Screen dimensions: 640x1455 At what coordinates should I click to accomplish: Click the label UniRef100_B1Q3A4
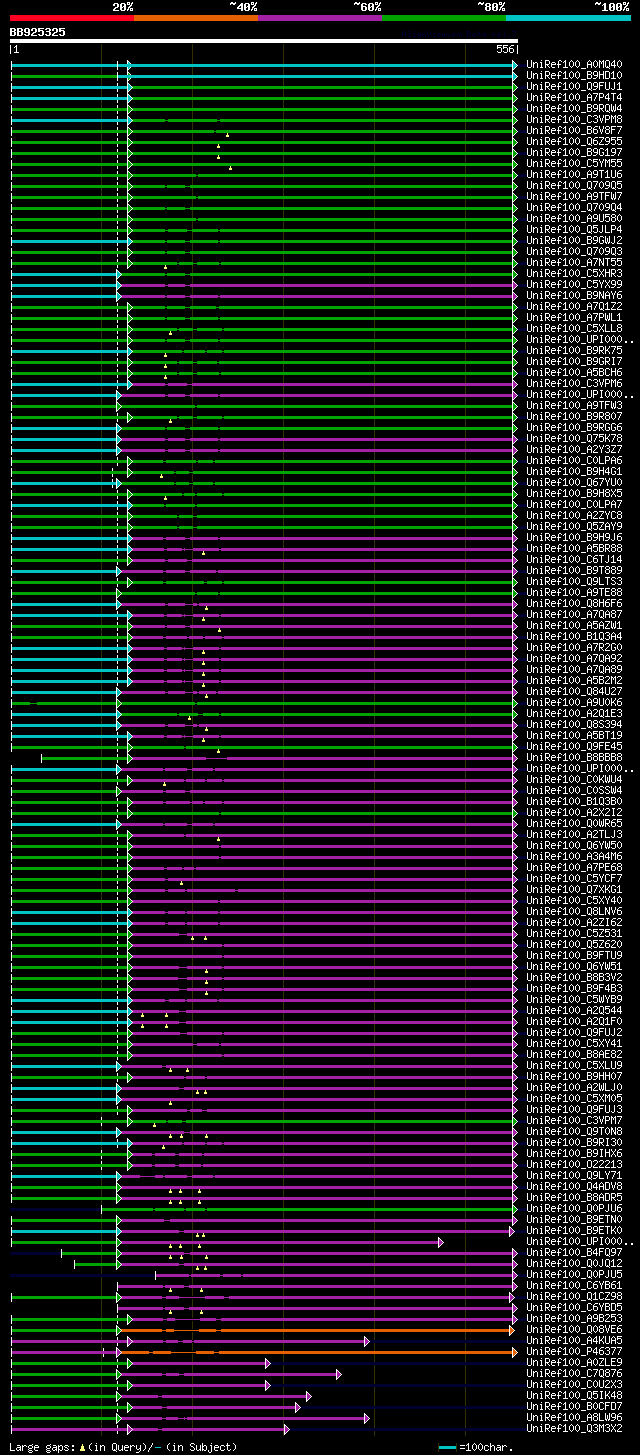click(574, 636)
